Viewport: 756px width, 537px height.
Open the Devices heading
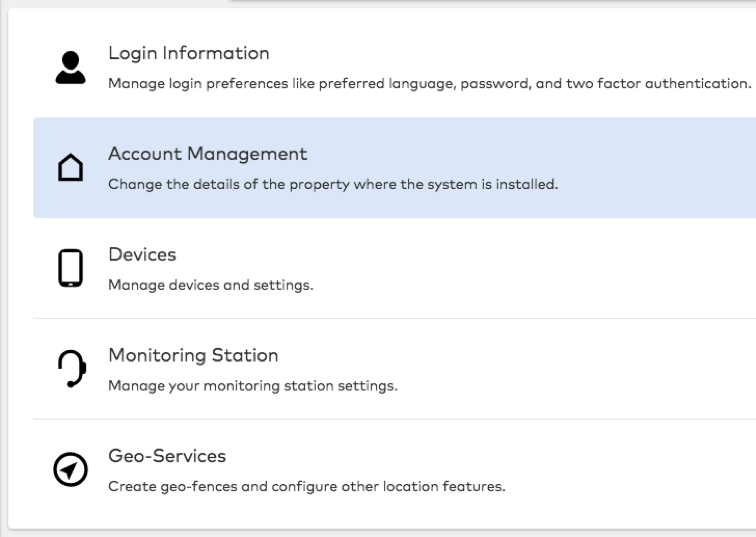point(142,255)
